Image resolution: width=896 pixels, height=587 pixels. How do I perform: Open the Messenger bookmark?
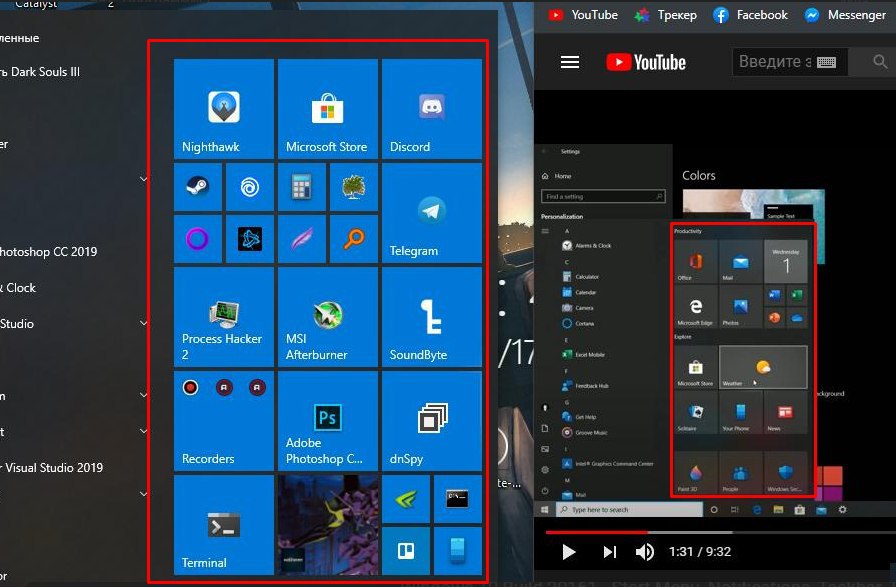[x=845, y=15]
